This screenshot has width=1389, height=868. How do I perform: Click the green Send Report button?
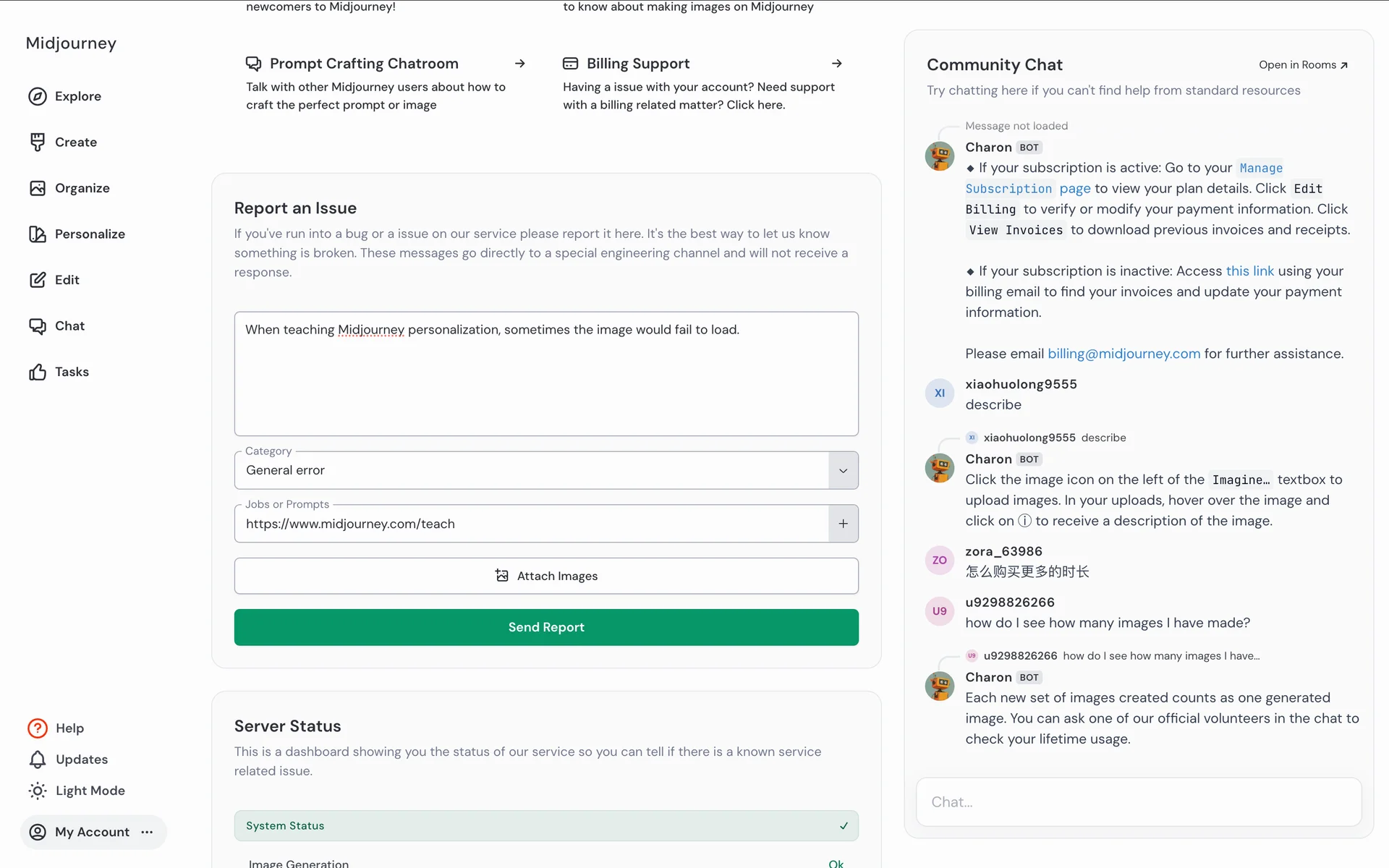[x=546, y=627]
